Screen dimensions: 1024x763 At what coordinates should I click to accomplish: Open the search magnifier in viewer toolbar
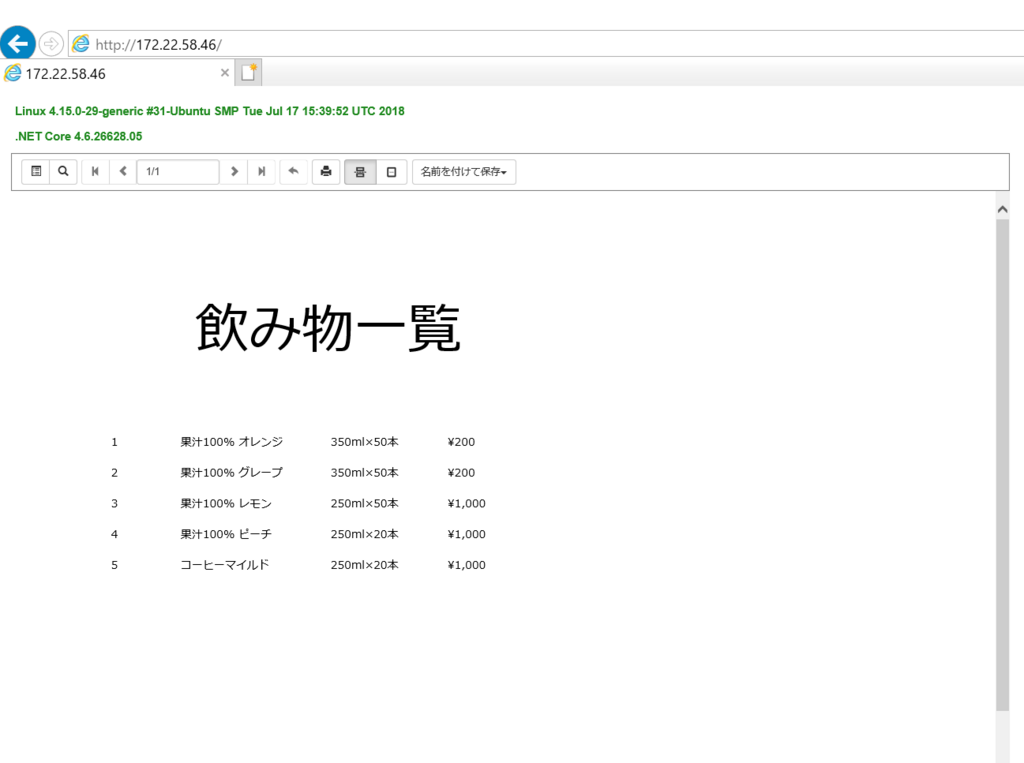point(63,172)
